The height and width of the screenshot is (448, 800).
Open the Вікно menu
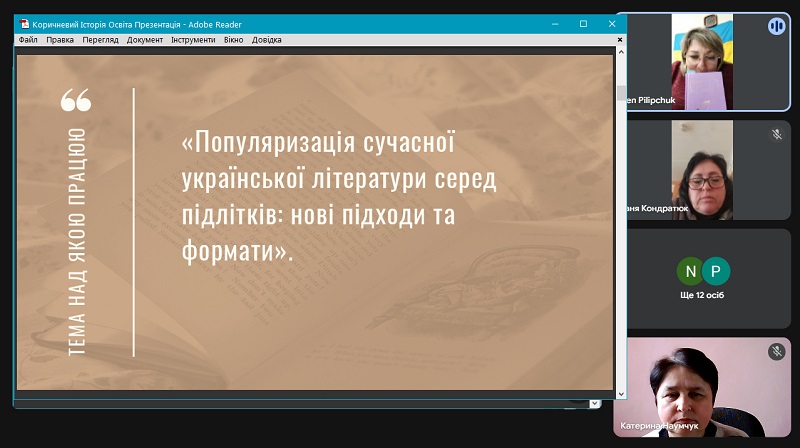[233, 40]
